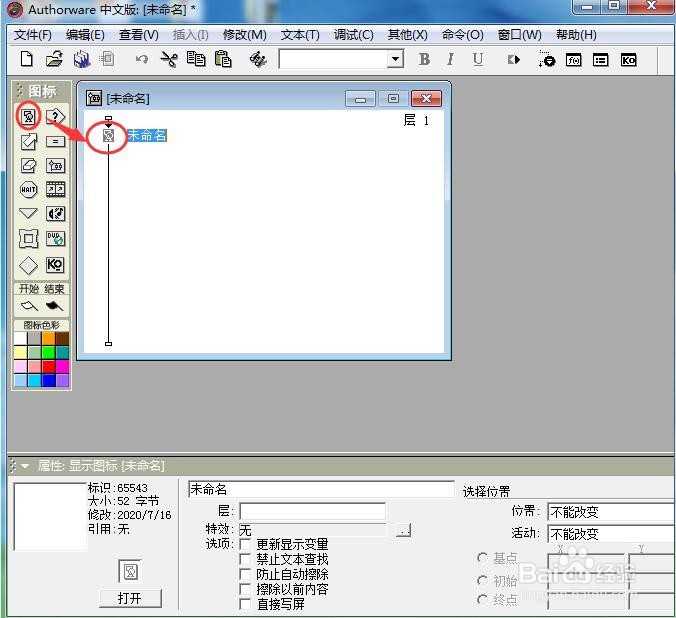The width and height of the screenshot is (676, 618).
Task: Open the 文本(T) menu
Action: (300, 35)
